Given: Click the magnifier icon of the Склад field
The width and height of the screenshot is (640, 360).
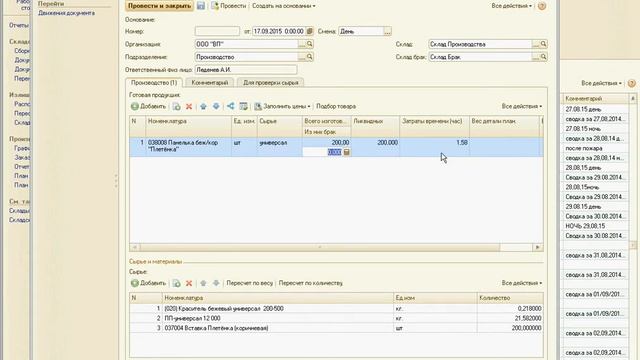Looking at the screenshot, I should pos(543,44).
